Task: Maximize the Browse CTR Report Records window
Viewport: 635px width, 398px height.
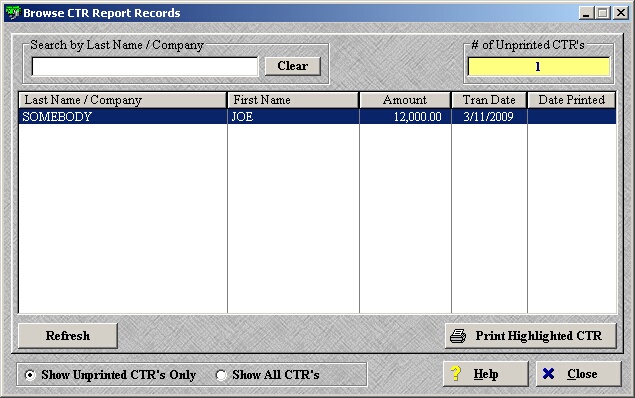Action: pos(603,13)
